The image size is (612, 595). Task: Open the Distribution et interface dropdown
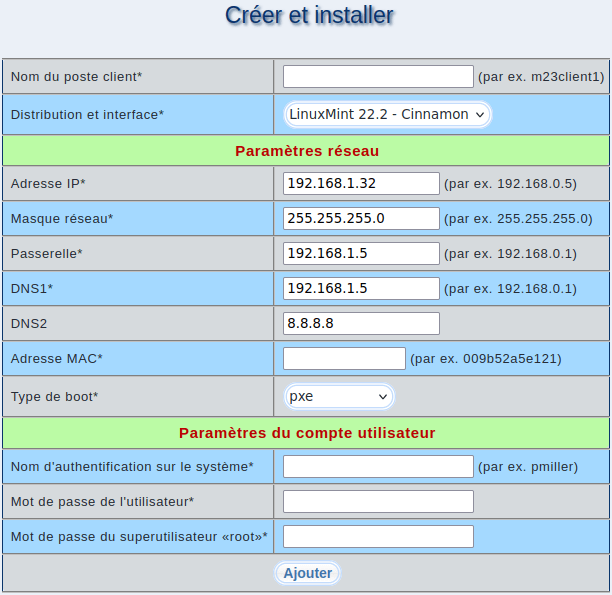click(x=387, y=114)
